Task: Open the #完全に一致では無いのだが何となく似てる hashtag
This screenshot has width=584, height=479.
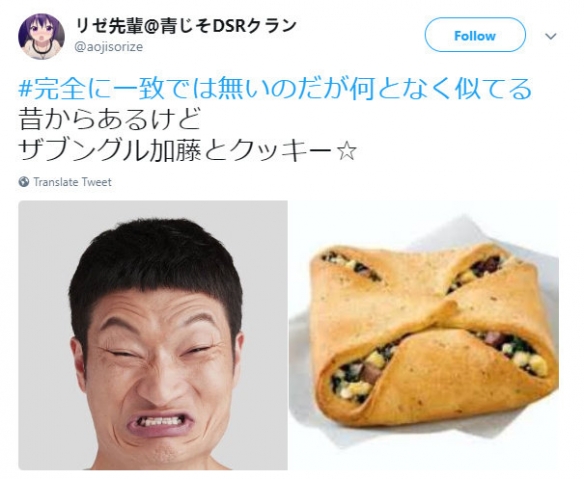Action: coord(275,89)
